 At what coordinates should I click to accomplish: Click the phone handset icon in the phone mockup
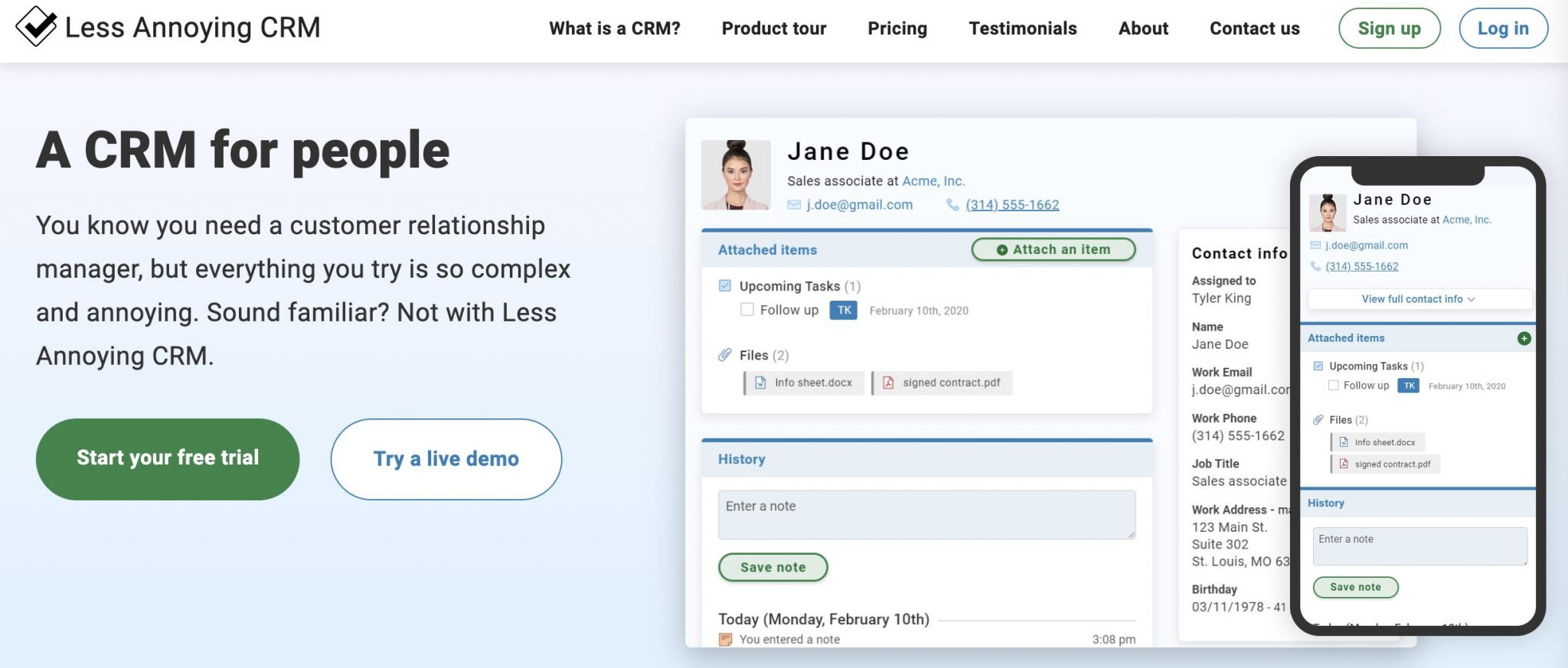tap(1315, 266)
